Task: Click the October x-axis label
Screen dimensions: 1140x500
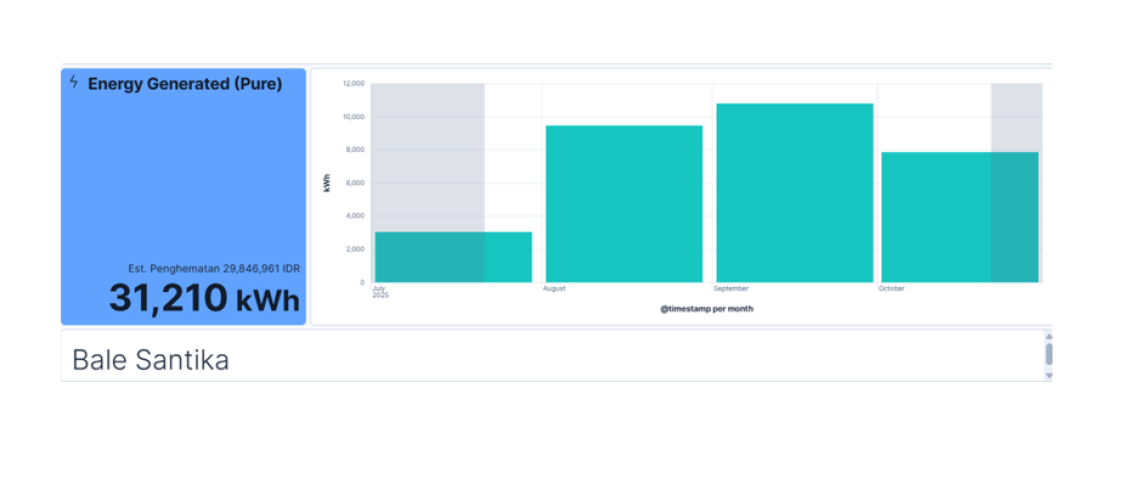Action: point(891,289)
